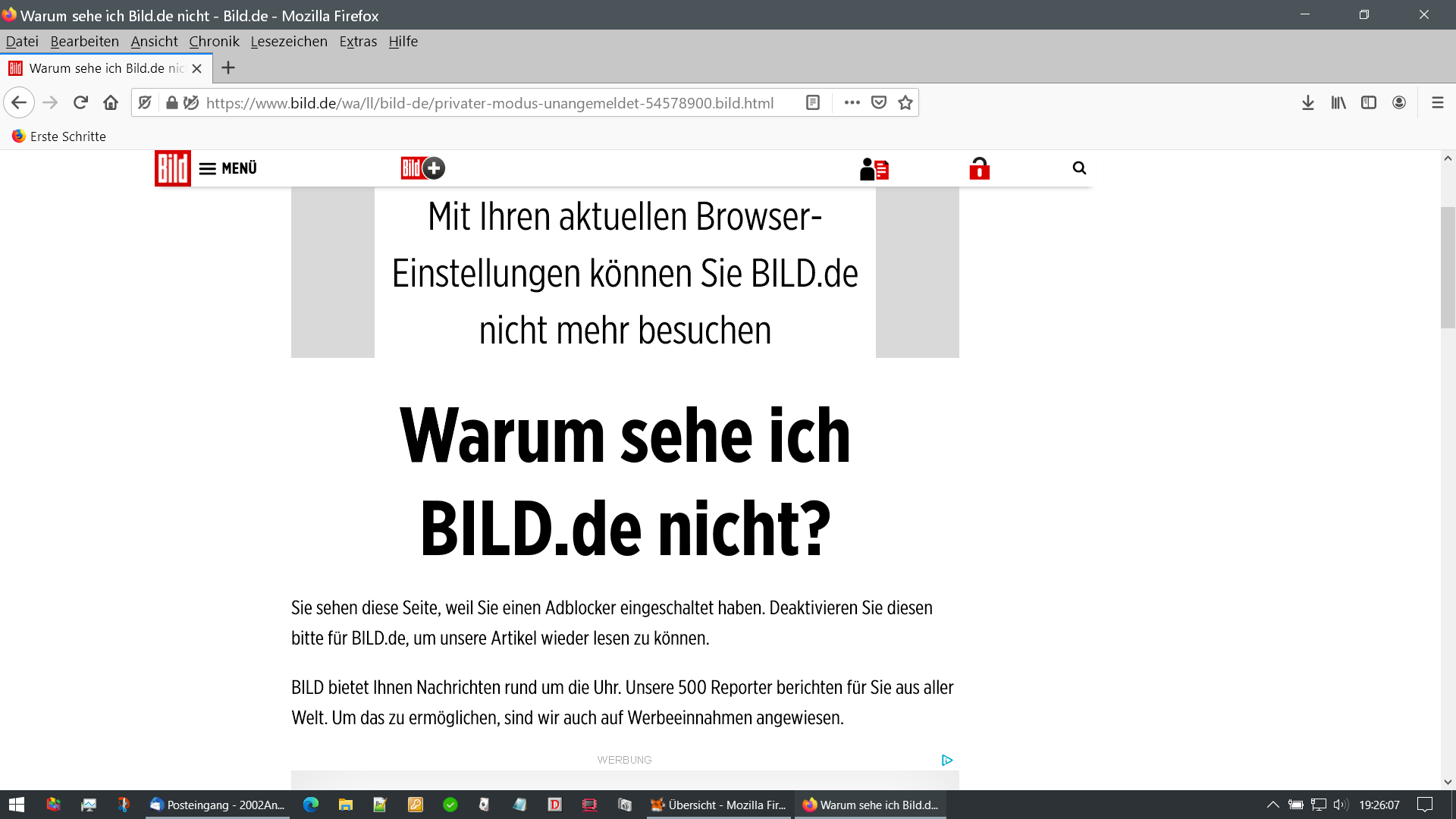1456x819 pixels.
Task: Open the downloads arrow icon
Action: tap(1308, 102)
